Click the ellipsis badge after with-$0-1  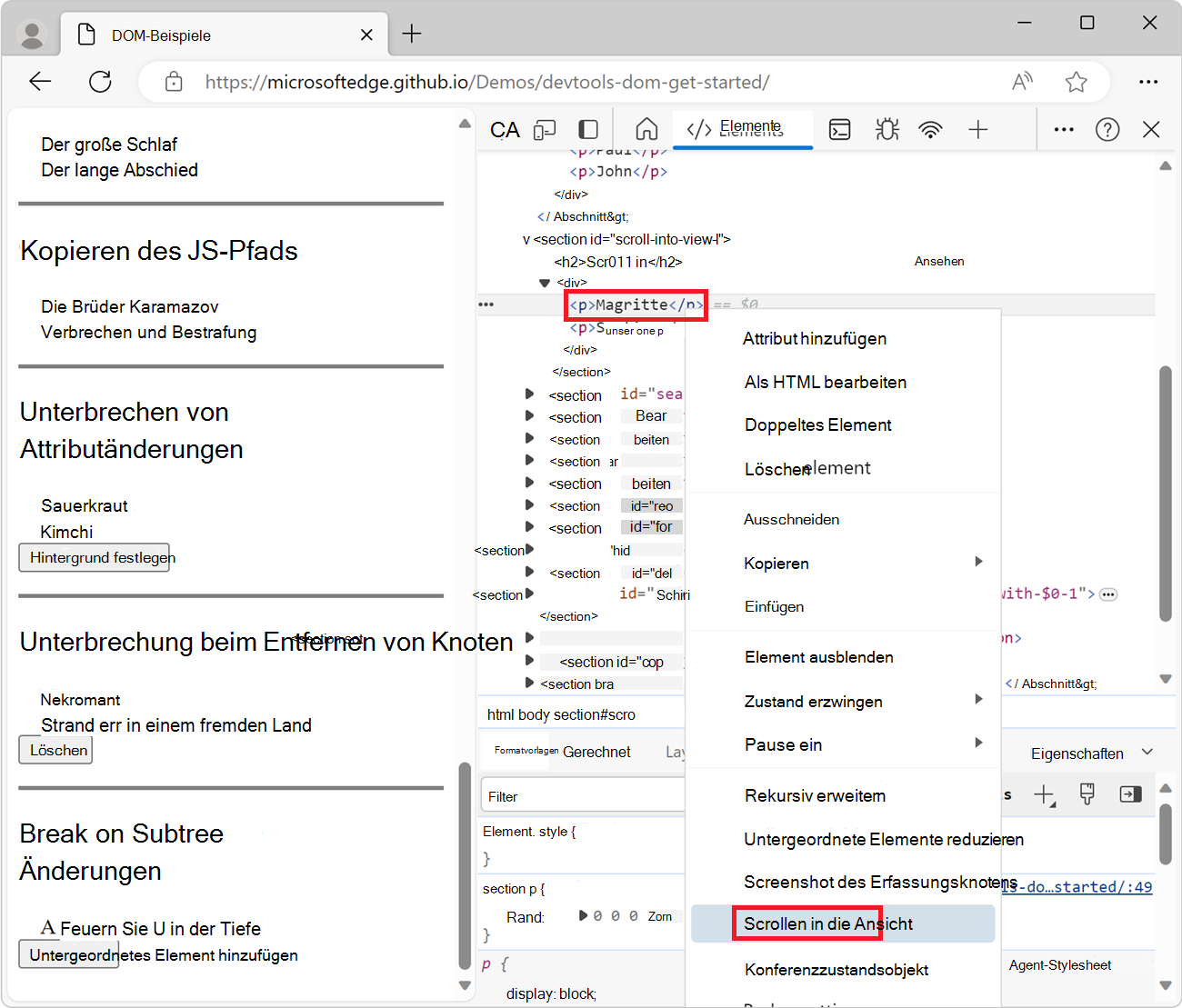click(x=1108, y=594)
